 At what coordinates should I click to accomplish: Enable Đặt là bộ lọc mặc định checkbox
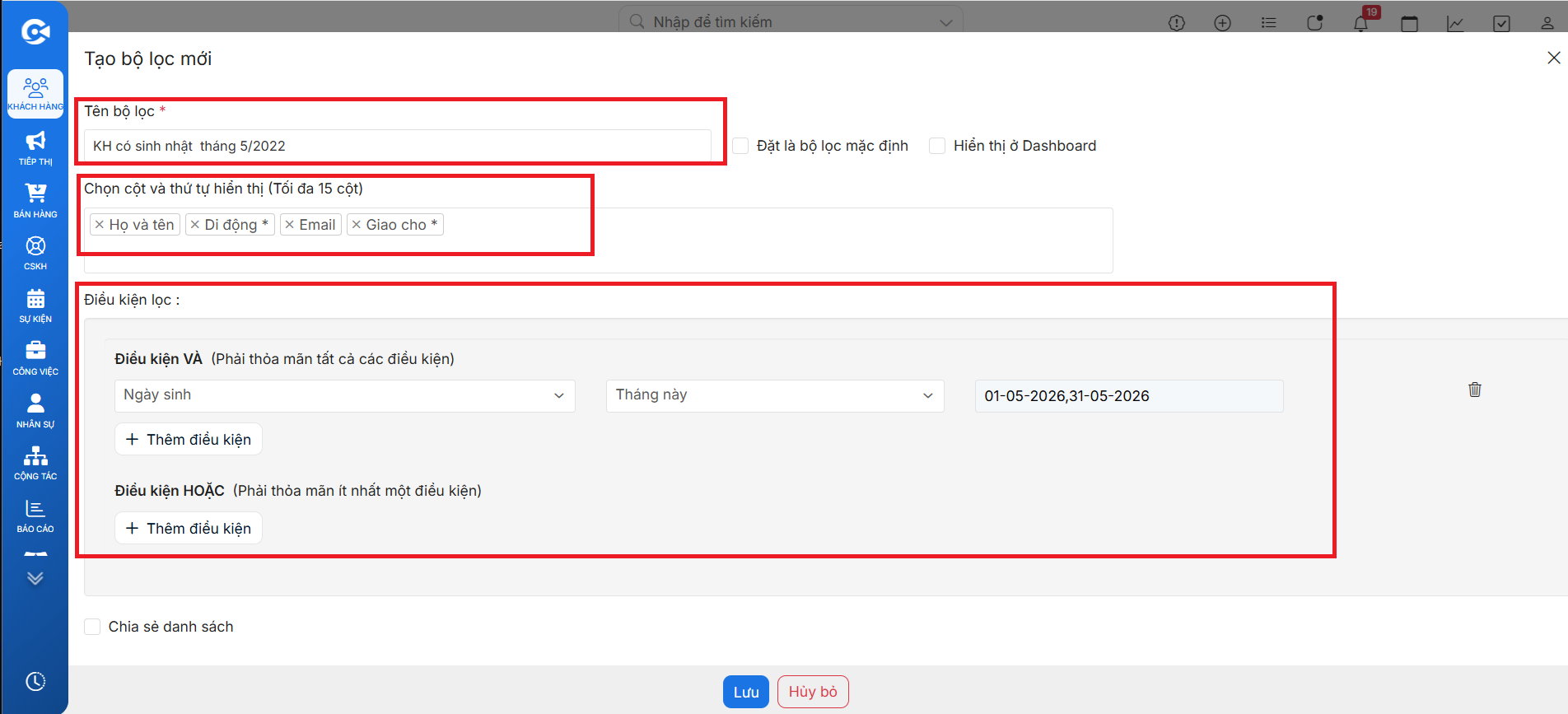tap(740, 146)
